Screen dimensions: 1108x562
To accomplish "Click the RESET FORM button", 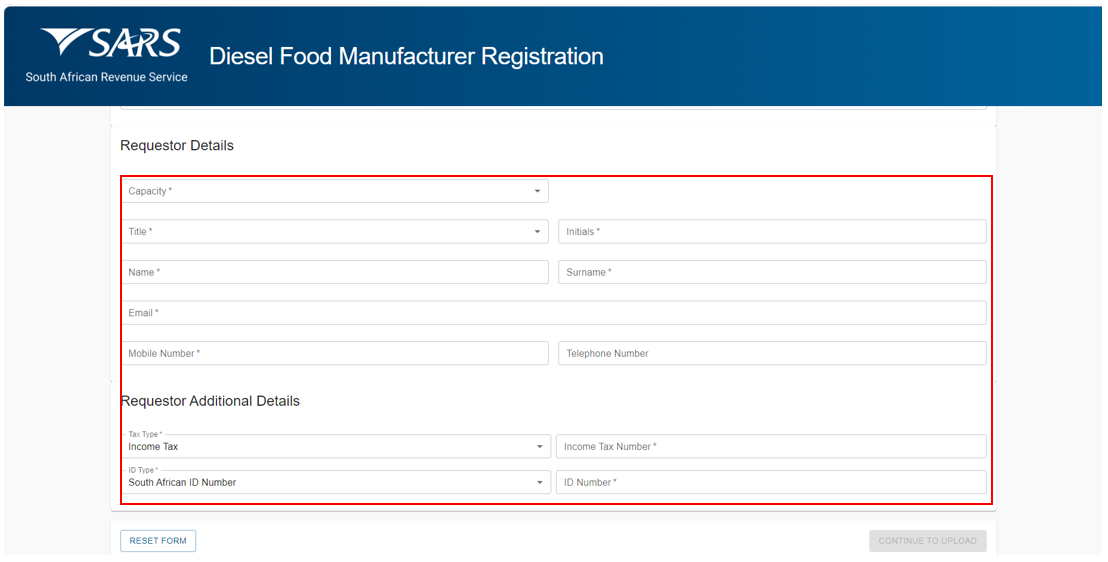I will [158, 541].
